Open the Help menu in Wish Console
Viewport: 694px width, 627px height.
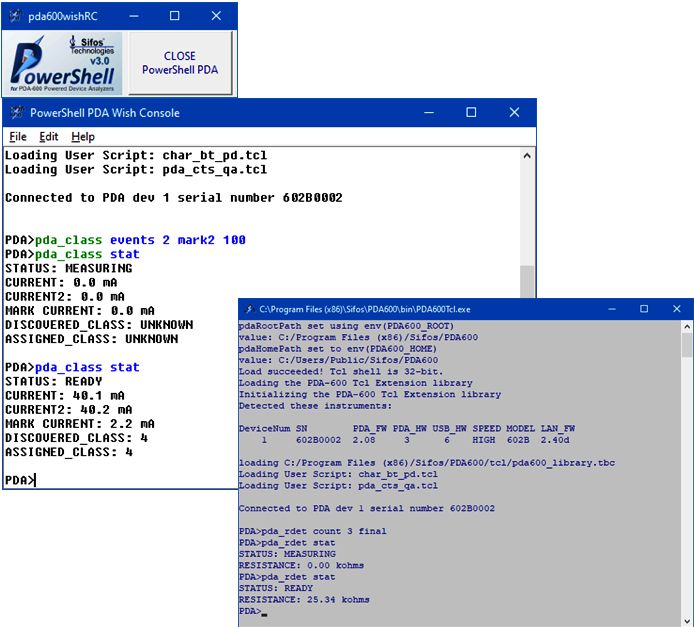pos(83,137)
